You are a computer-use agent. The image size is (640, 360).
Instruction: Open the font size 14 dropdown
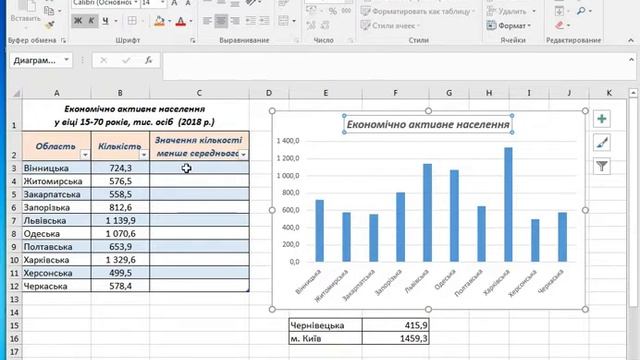tap(162, 3)
